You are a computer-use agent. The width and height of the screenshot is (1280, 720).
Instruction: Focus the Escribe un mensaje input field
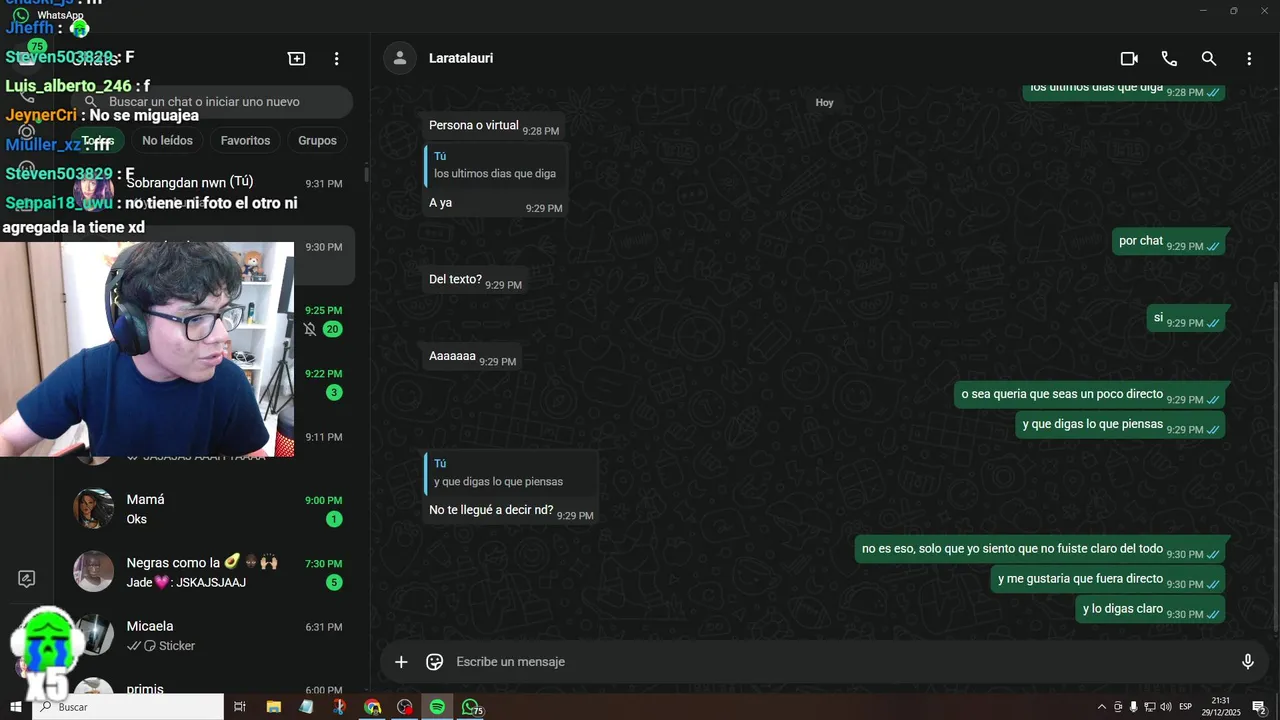click(840, 662)
